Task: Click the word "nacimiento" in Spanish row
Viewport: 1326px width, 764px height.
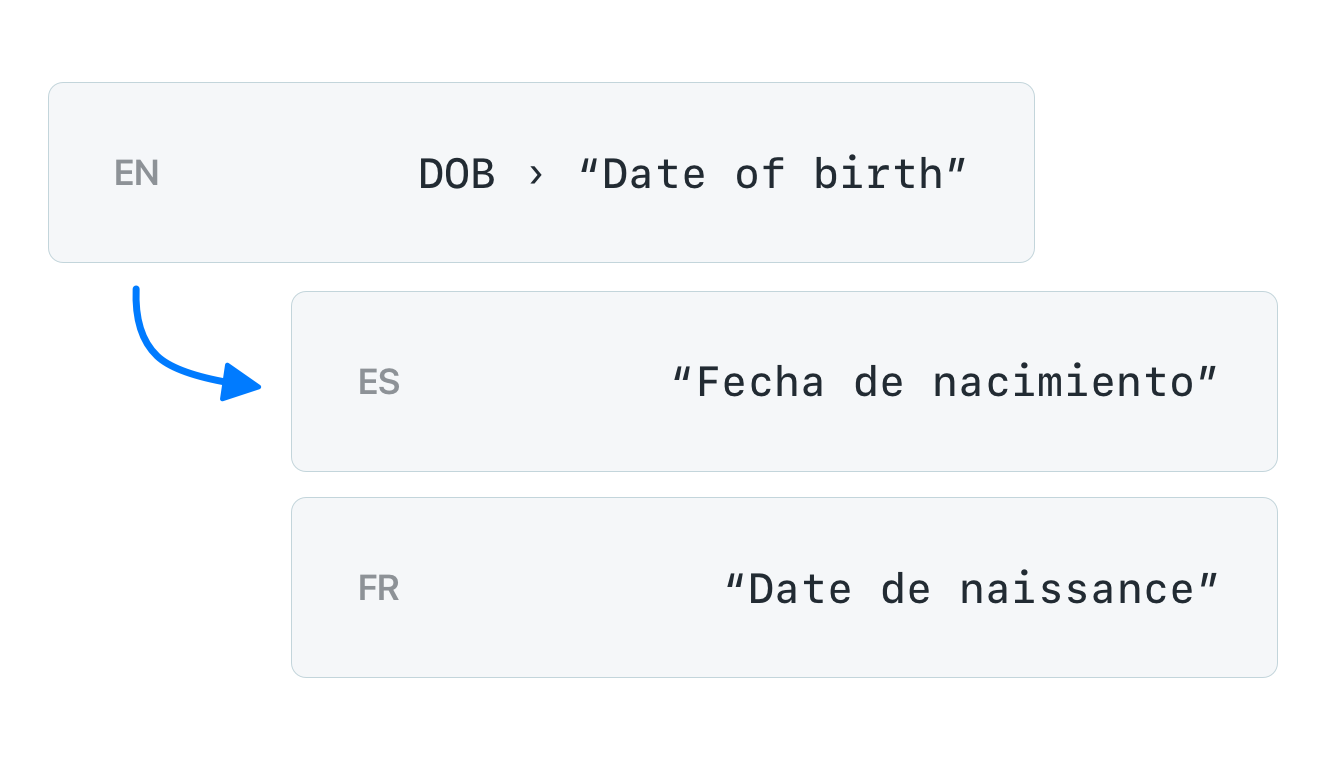Action: coord(1063,382)
